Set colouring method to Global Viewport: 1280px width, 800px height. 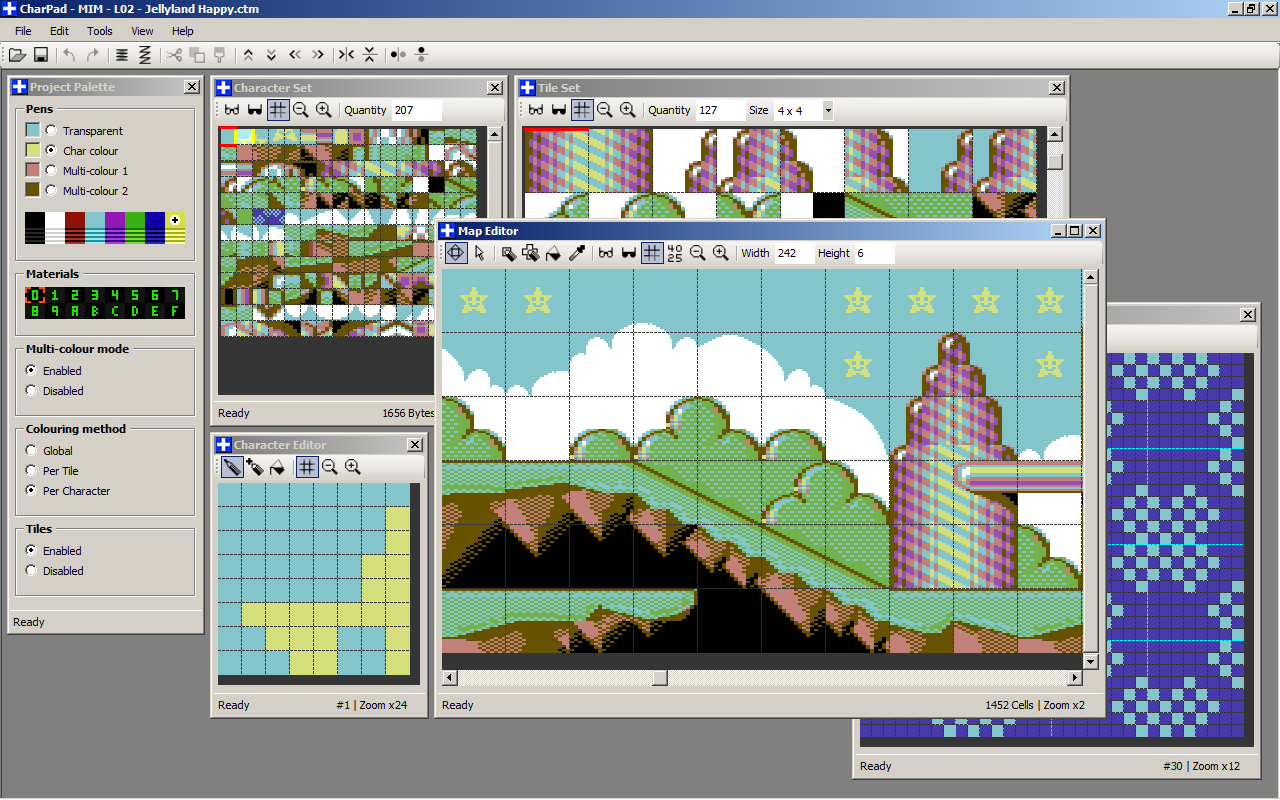click(31, 451)
